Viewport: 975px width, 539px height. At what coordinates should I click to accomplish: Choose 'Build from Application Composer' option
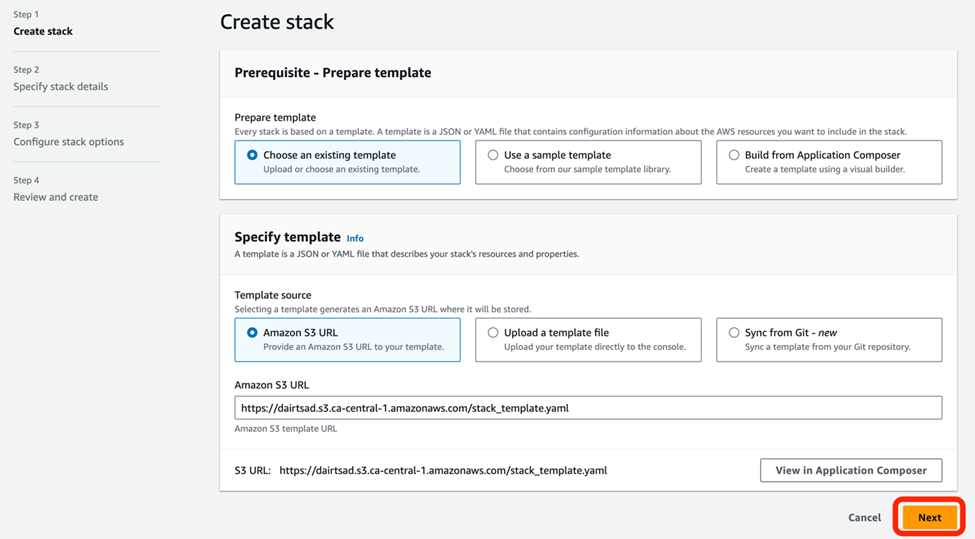click(x=734, y=155)
